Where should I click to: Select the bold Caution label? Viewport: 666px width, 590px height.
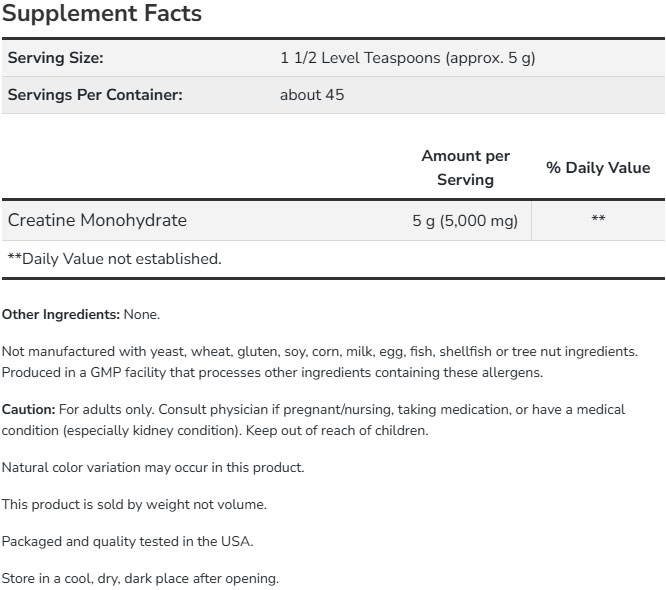click(29, 410)
